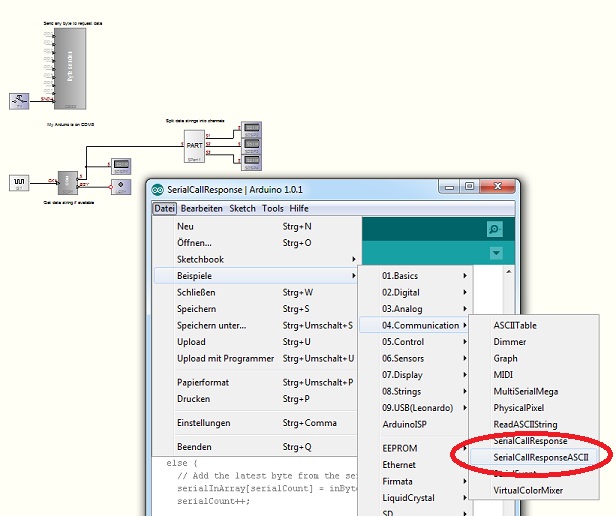
Task: Choose Drucken menu entry
Action: (255, 399)
